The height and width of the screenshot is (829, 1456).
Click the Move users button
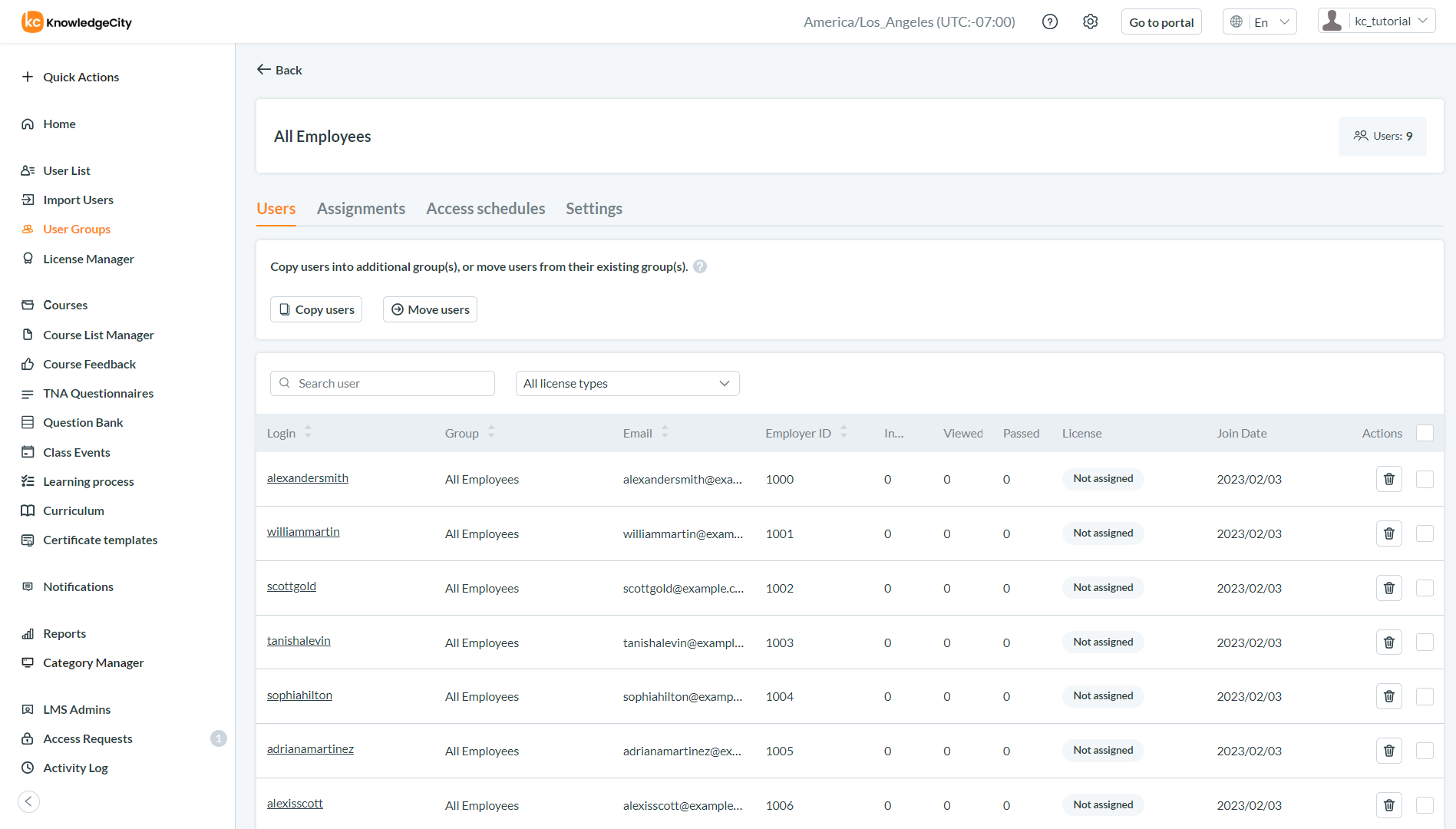tap(430, 309)
